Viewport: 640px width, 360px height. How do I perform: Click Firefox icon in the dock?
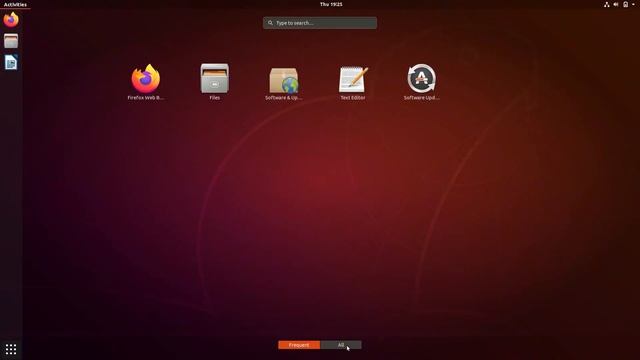11,20
